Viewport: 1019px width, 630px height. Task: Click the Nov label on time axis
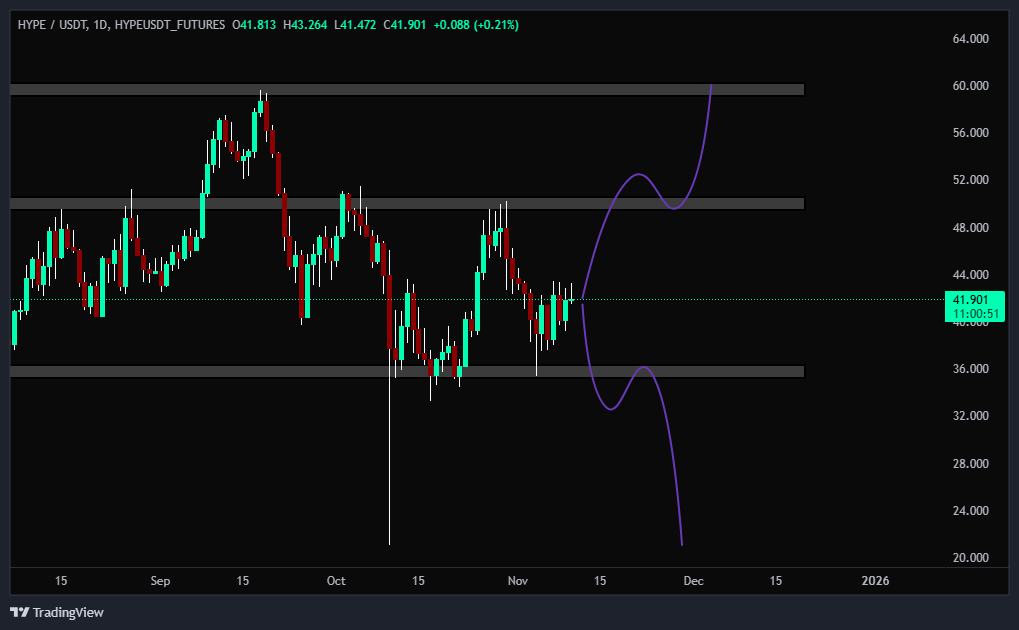[x=518, y=581]
